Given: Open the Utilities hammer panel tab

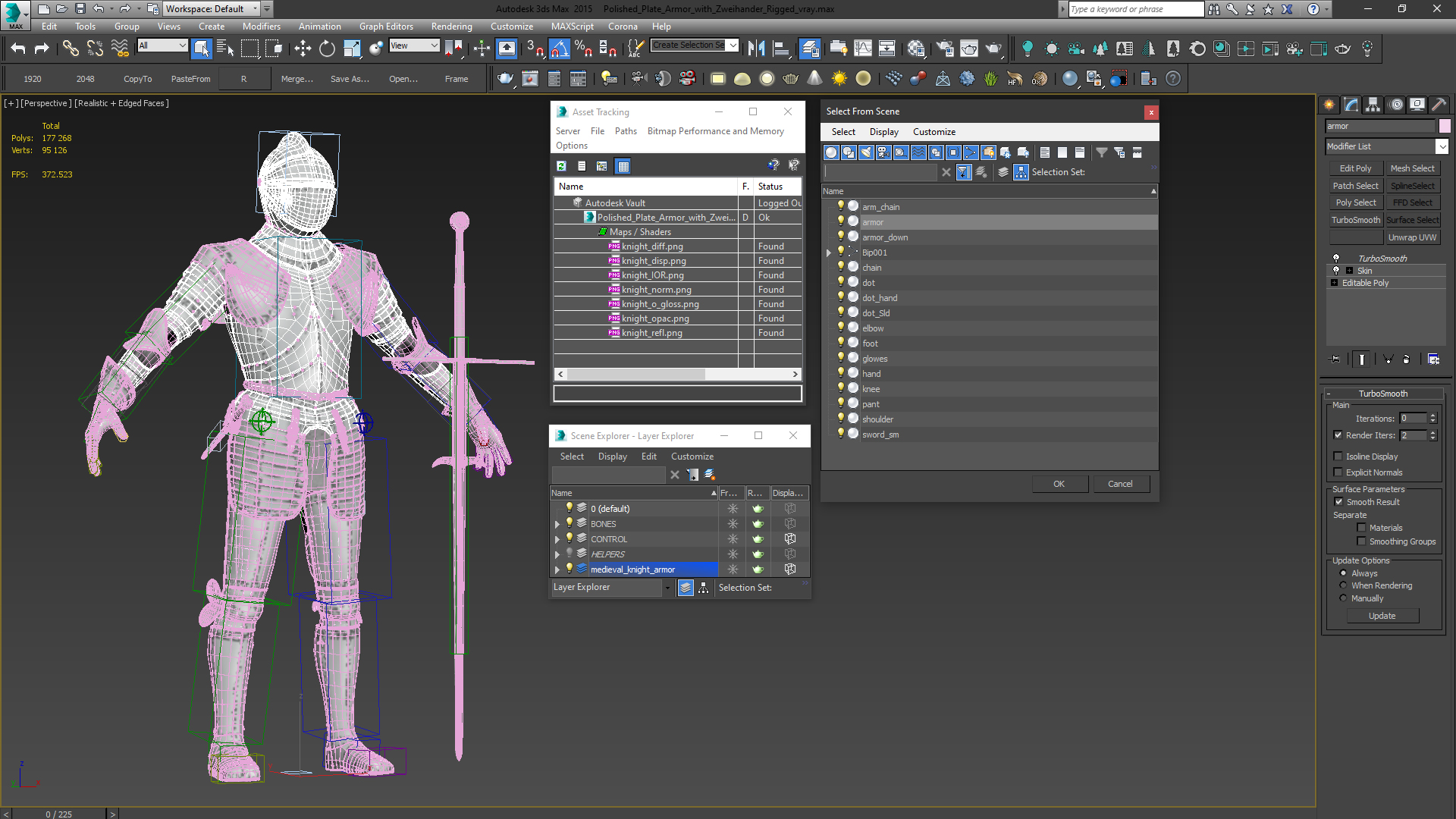Looking at the screenshot, I should point(1439,105).
